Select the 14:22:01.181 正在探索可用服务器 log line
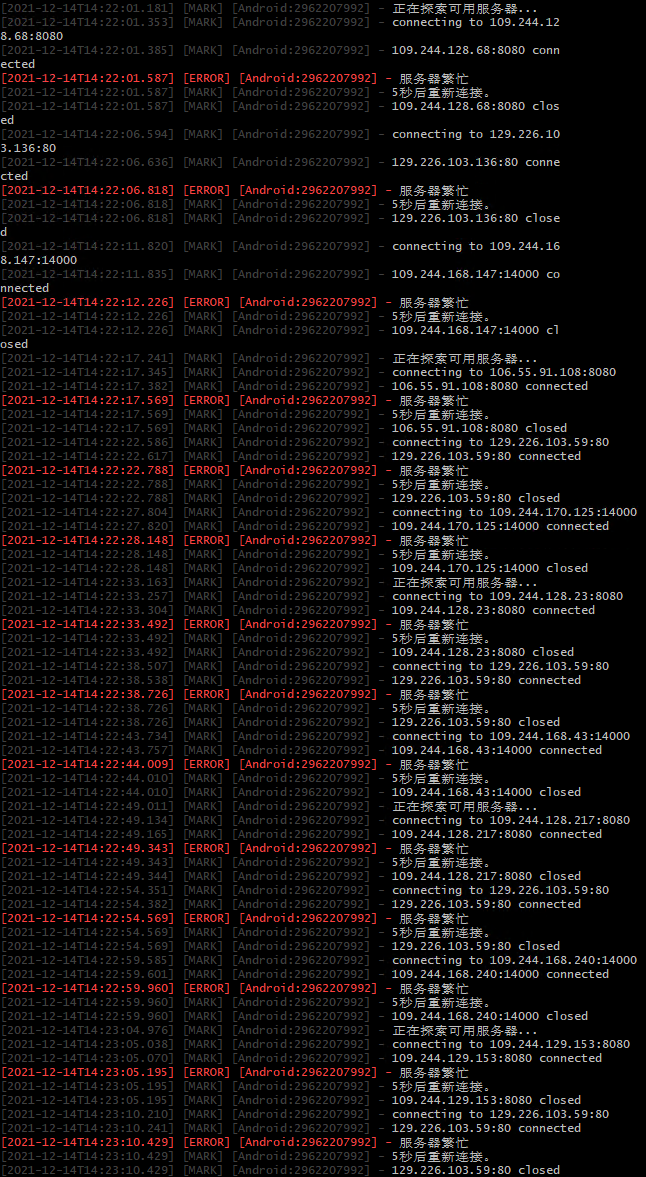 [269, 8]
